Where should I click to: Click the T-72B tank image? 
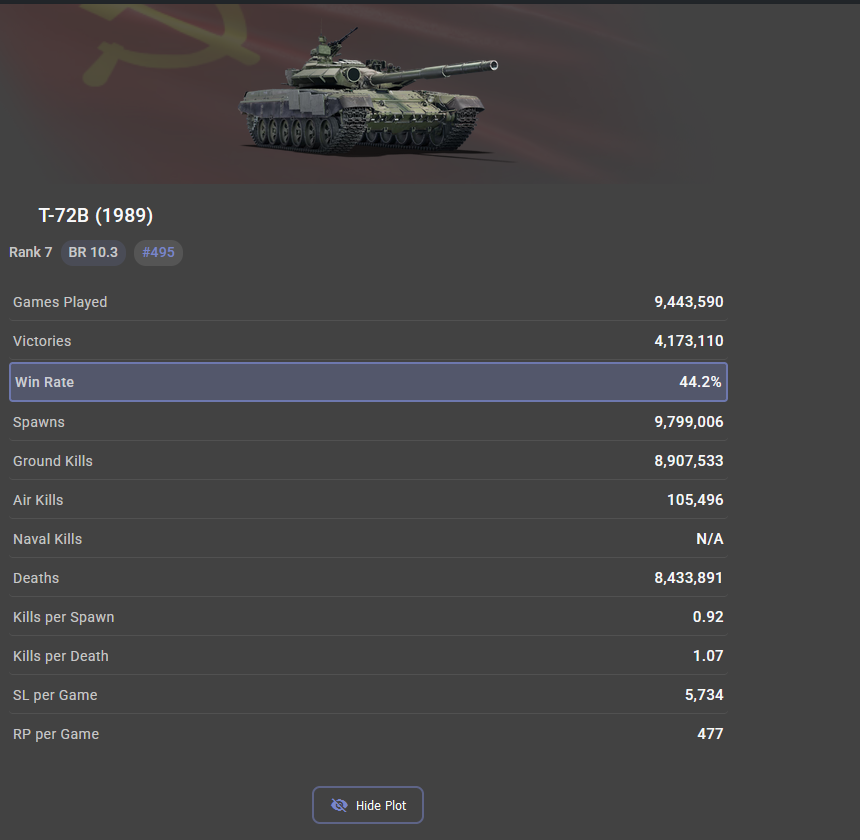coord(368,90)
